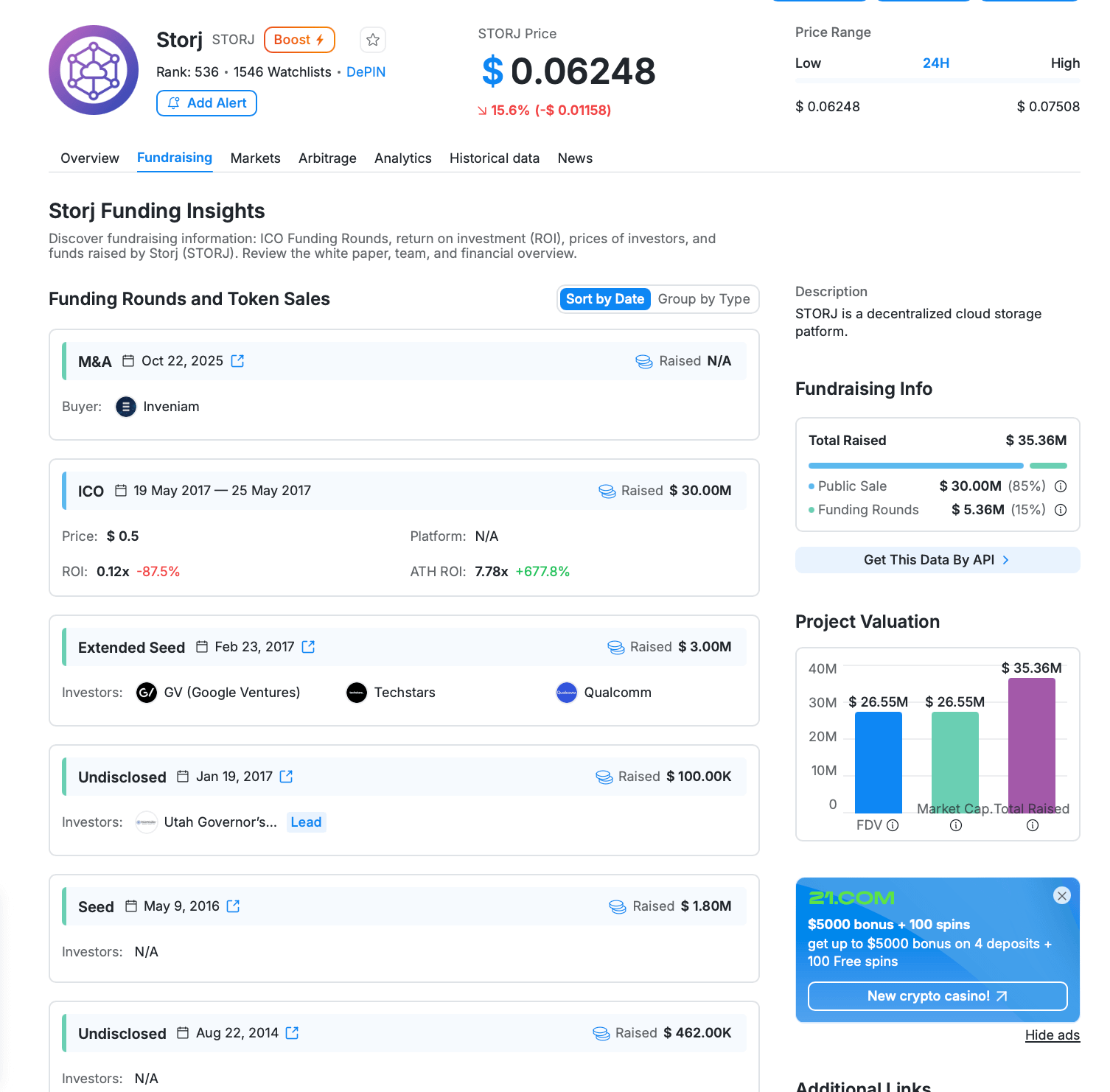Image resolution: width=1110 pixels, height=1092 pixels.
Task: Click calendar icon beside ICO dates
Action: [x=121, y=491]
